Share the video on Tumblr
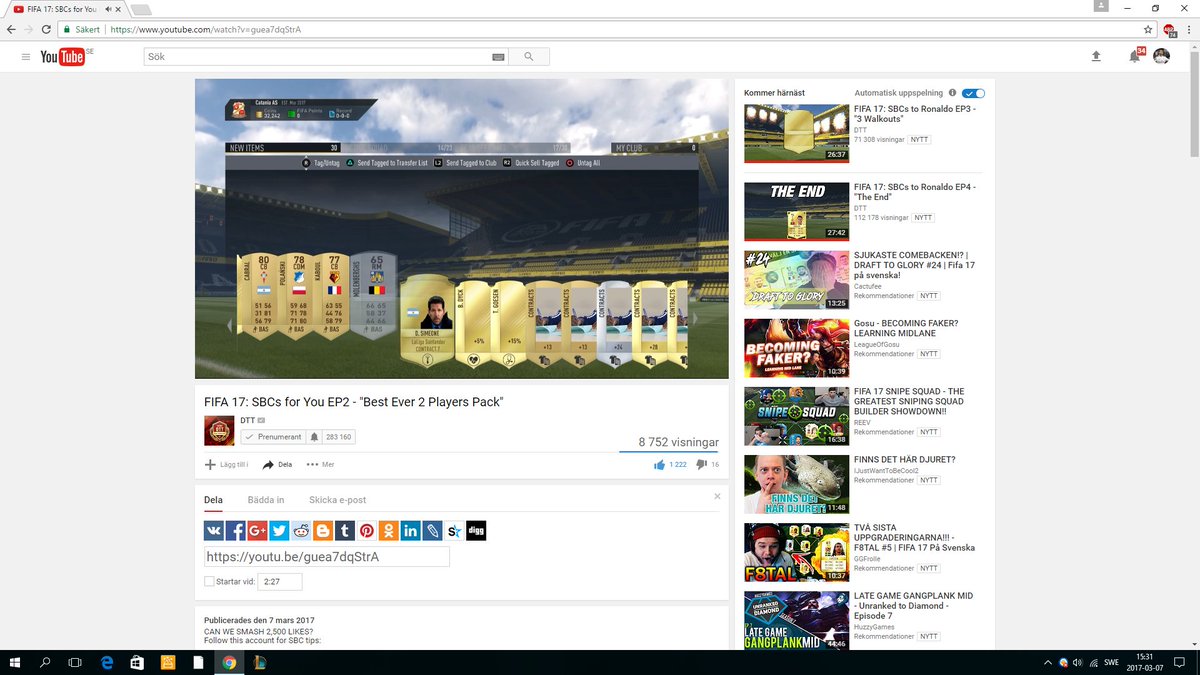The height and width of the screenshot is (675, 1200). pos(345,531)
